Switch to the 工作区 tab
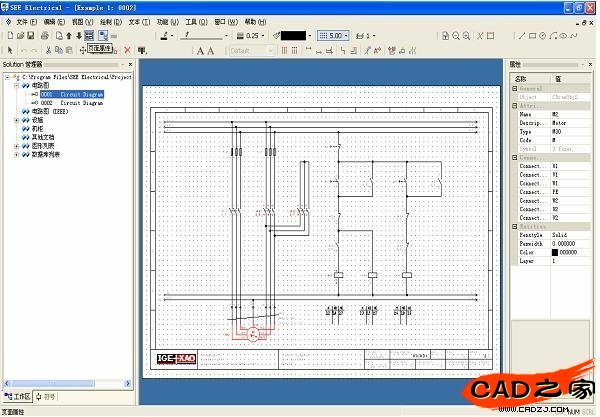Screen dimensions: 600x417 pos(19,397)
